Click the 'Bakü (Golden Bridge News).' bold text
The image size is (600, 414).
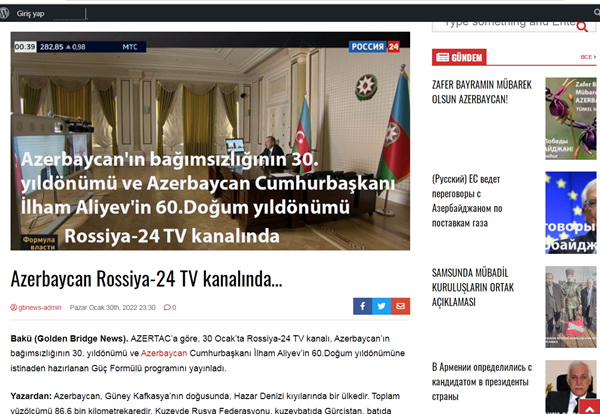(69, 339)
